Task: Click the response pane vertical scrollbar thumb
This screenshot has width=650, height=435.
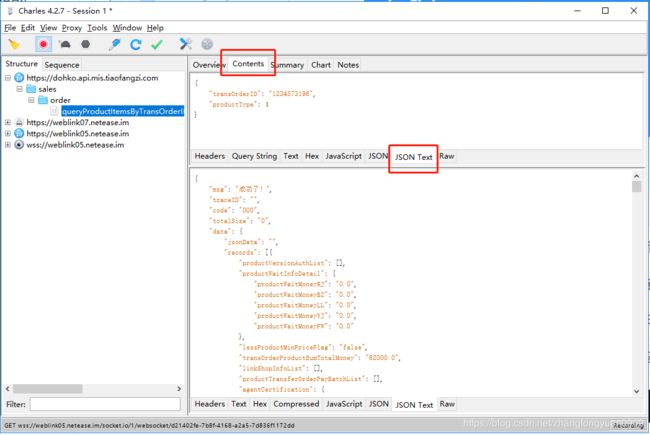Action: pos(637,186)
